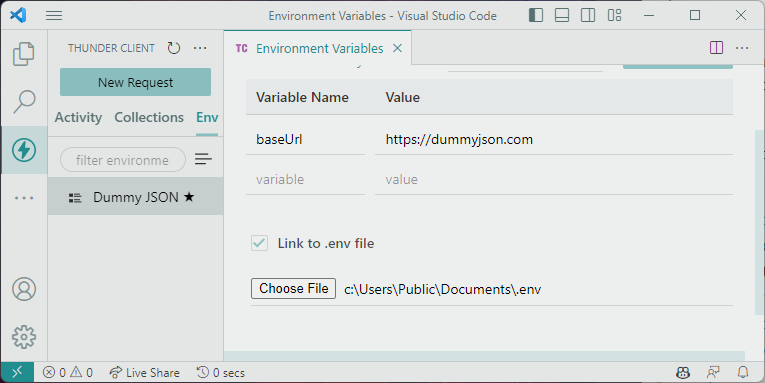The height and width of the screenshot is (383, 765).
Task: Click the VS Code logo icon
Action: (x=18, y=15)
